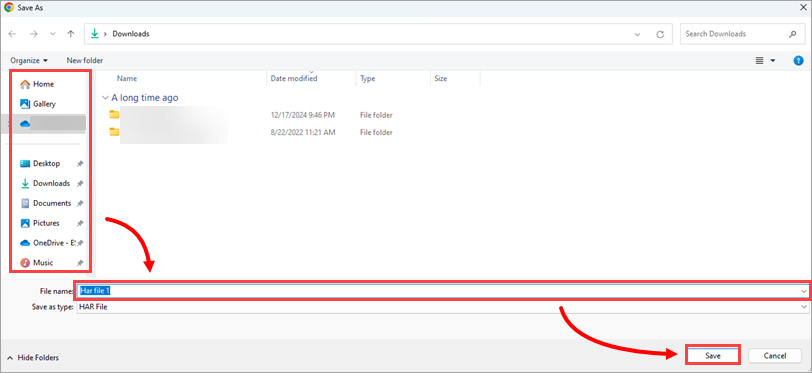Unpin Desktop using its pin icon
The height and width of the screenshot is (373, 812).
80,164
